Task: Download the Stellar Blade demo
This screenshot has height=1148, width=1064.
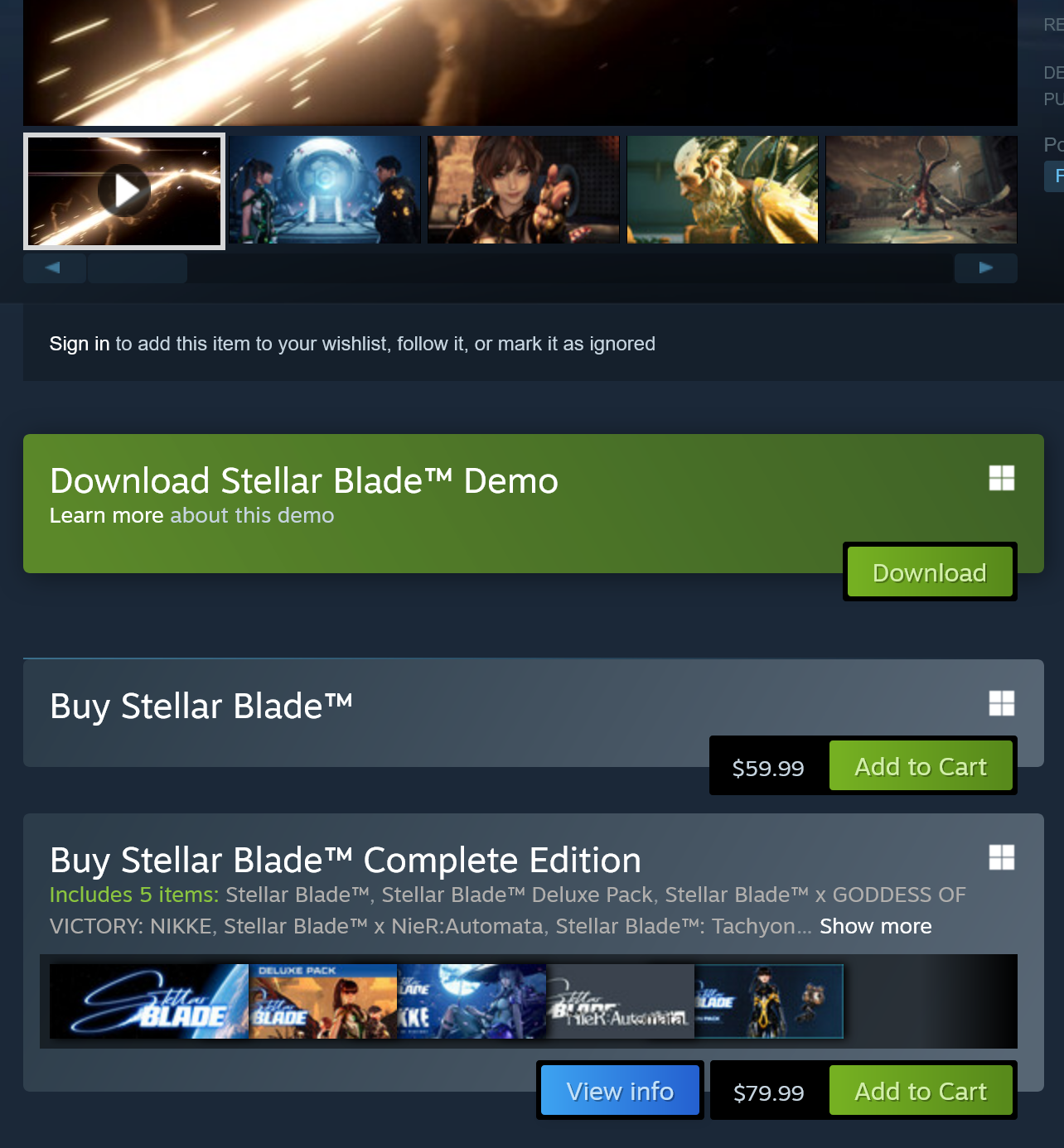Action: pyautogui.click(x=930, y=572)
